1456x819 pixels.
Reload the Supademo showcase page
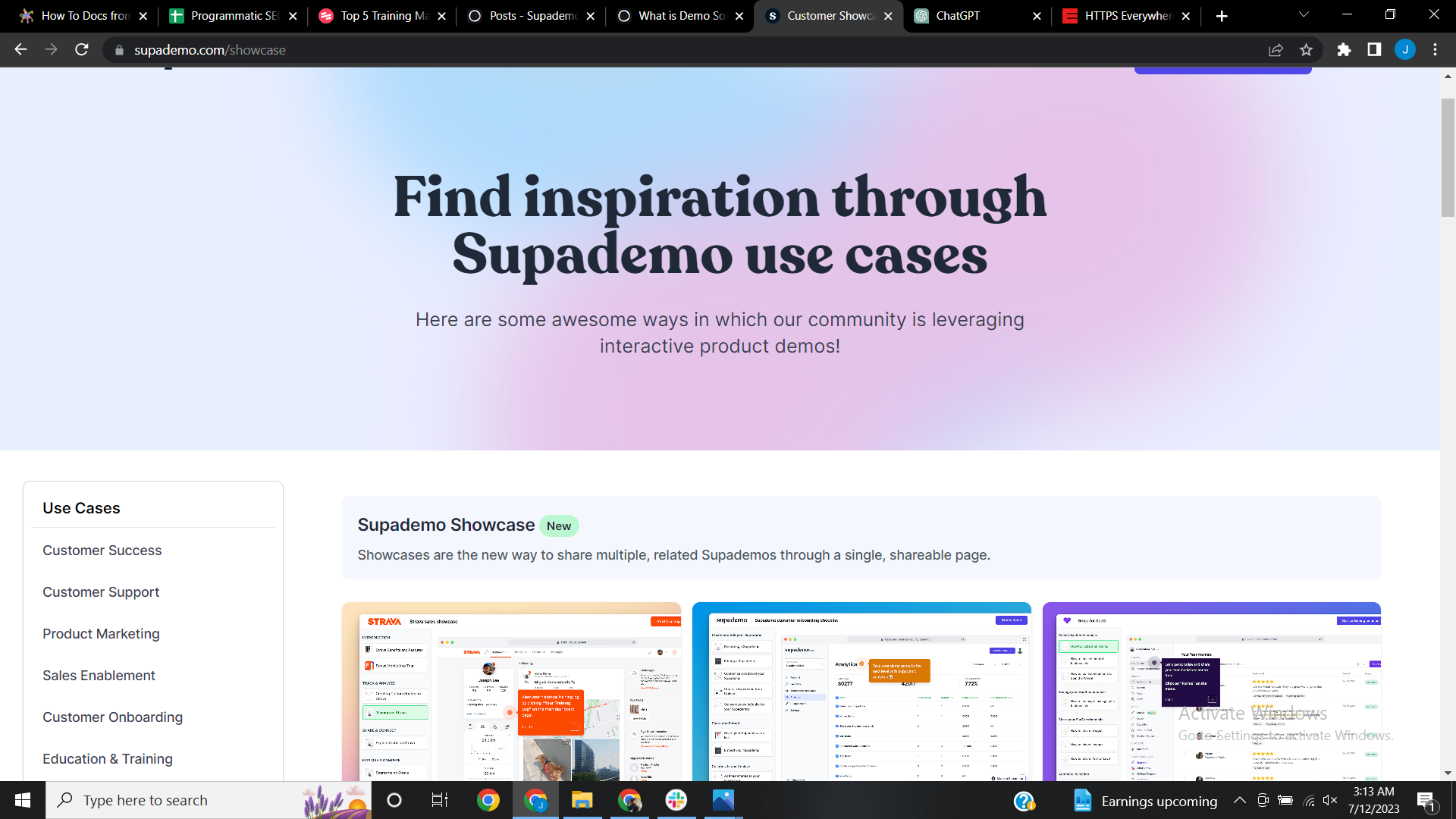pos(82,50)
